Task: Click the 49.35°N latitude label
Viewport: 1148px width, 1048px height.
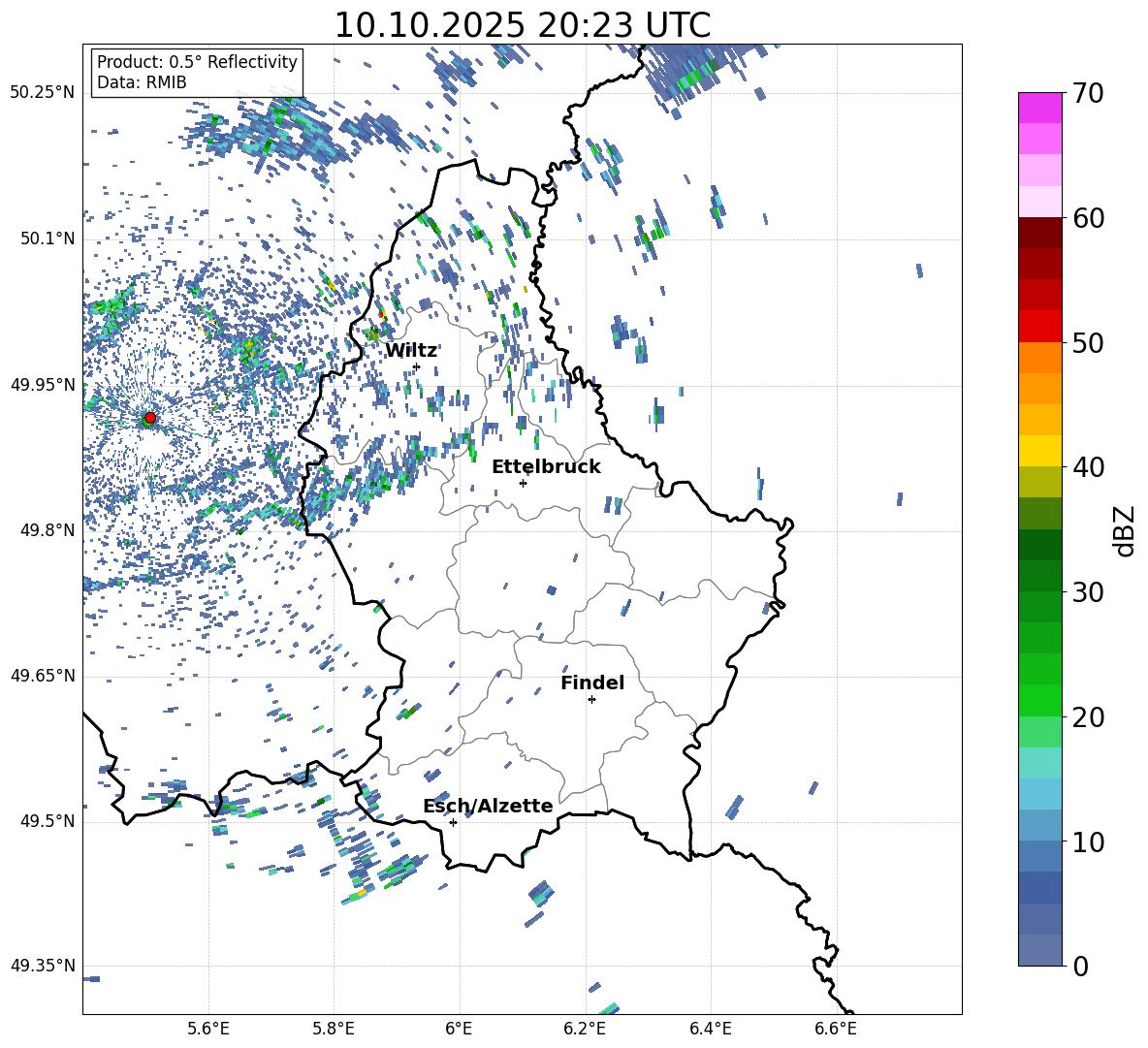Action: 43,966
